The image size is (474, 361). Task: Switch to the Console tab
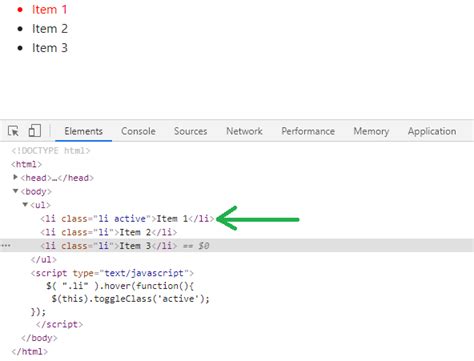click(x=138, y=131)
